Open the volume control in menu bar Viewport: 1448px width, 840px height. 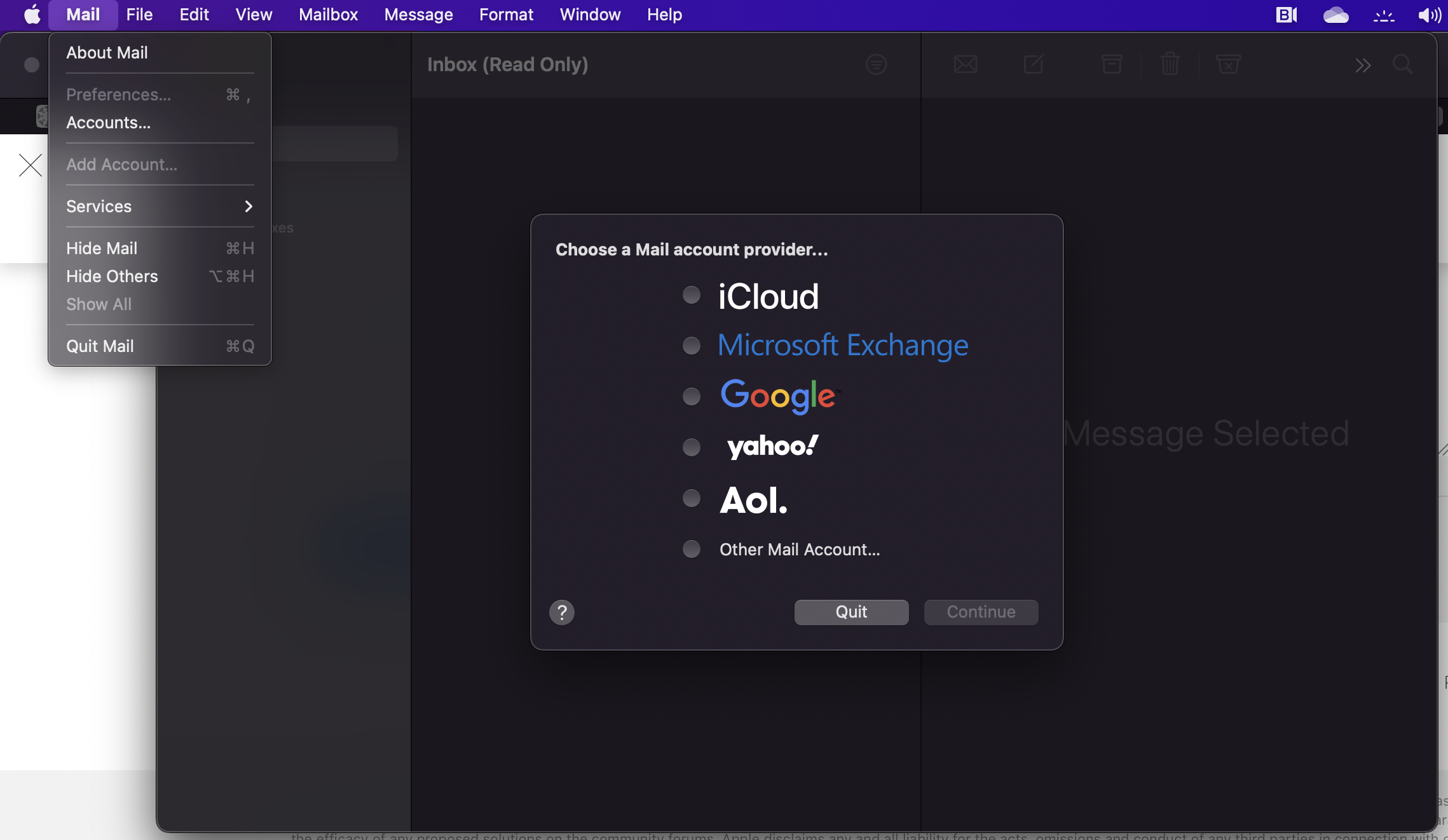1428,15
